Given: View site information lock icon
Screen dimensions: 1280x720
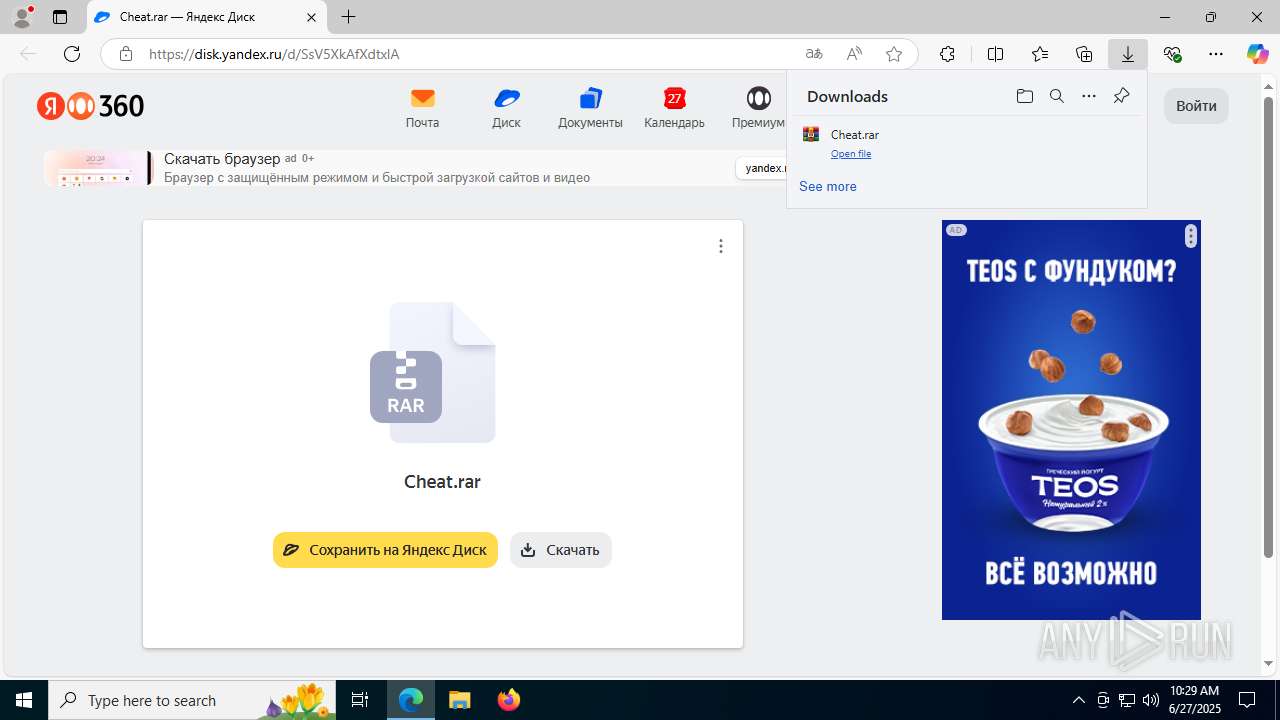Looking at the screenshot, I should click(x=125, y=54).
